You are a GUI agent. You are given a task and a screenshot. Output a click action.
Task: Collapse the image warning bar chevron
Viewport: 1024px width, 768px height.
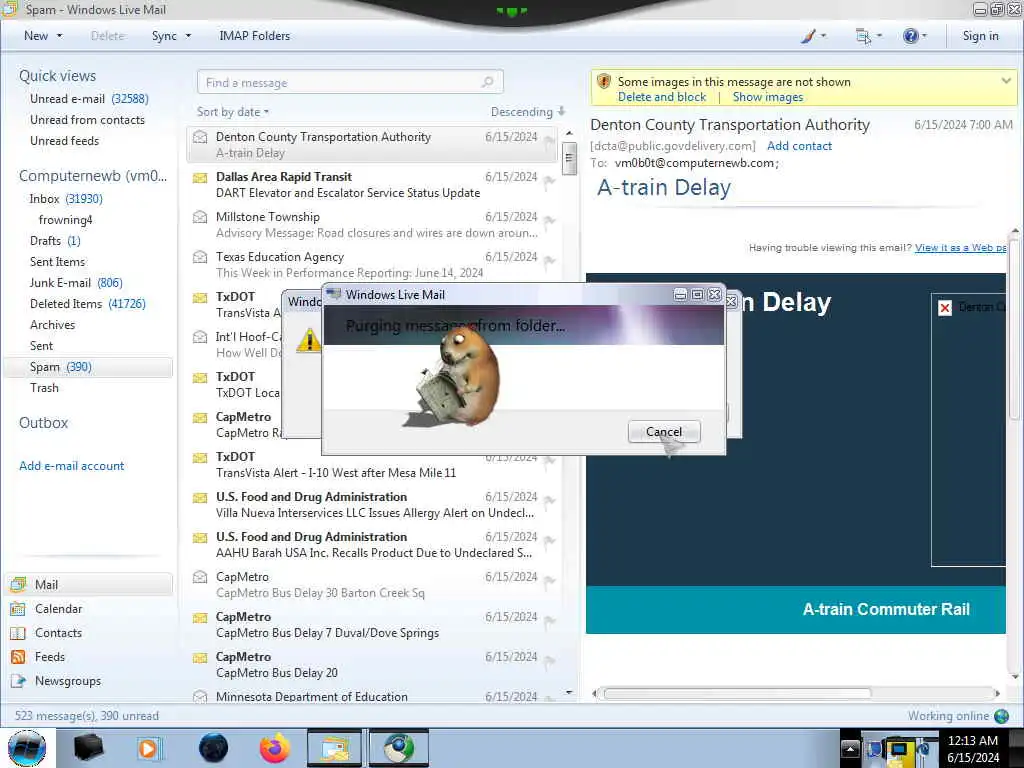[1006, 81]
